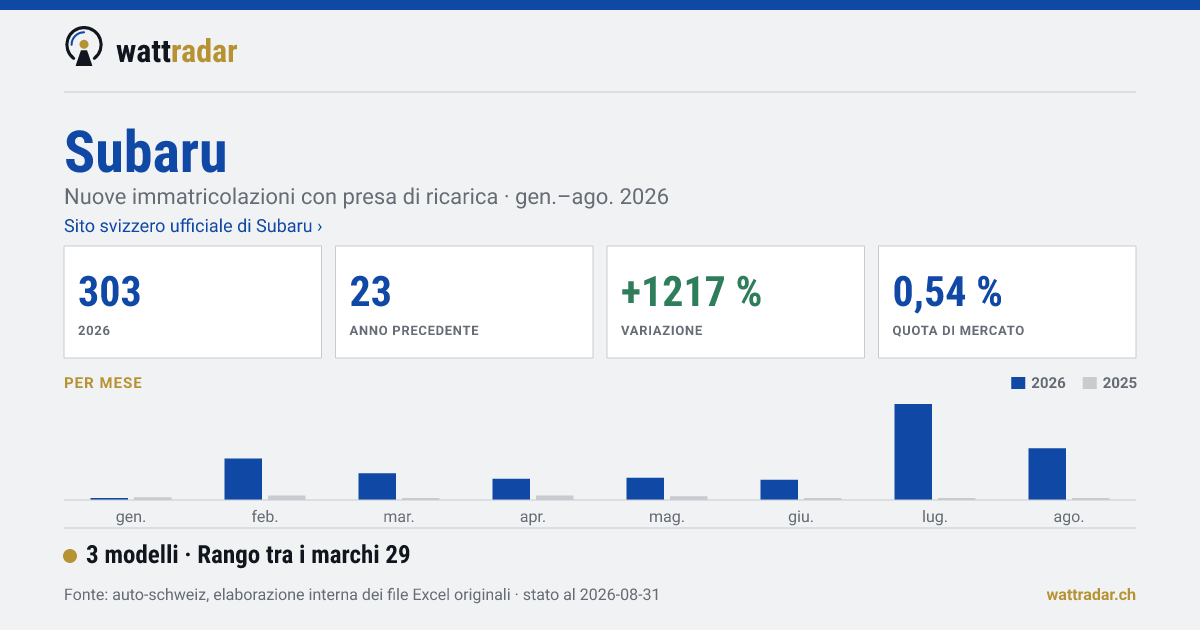The width and height of the screenshot is (1200, 630).
Task: Click the gold bullet before 3 modelli
Action: [x=70, y=556]
